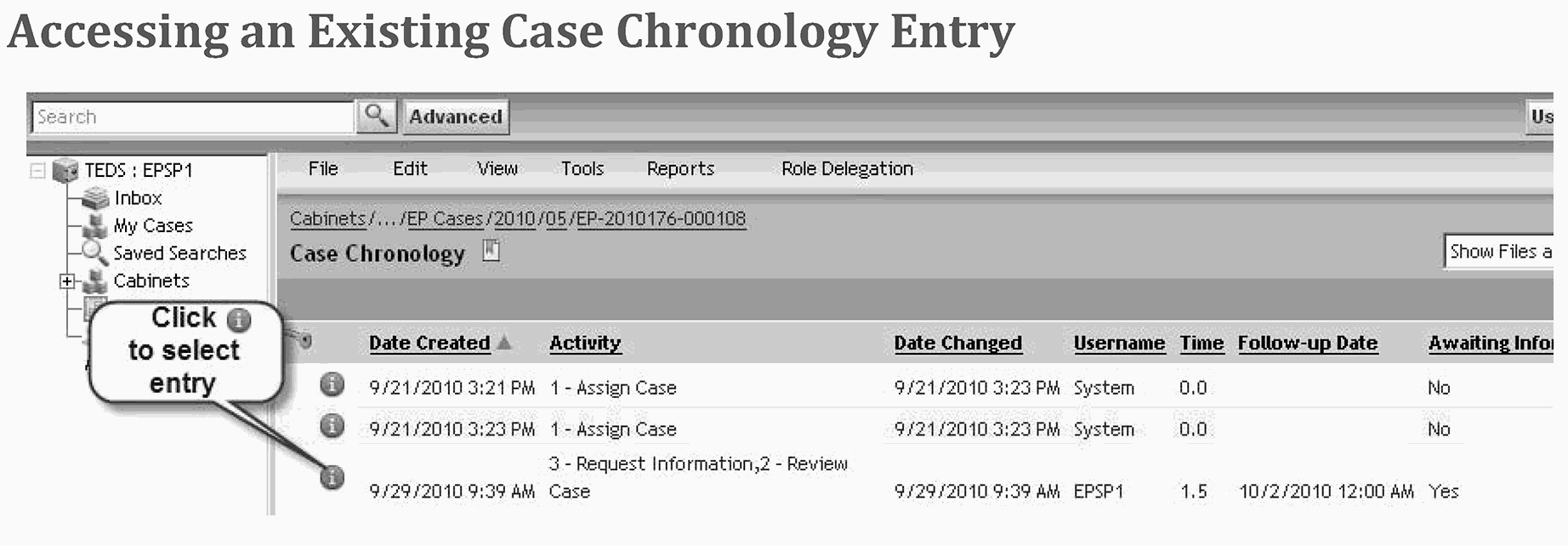Open the Saved Searches magnifier icon

click(94, 253)
